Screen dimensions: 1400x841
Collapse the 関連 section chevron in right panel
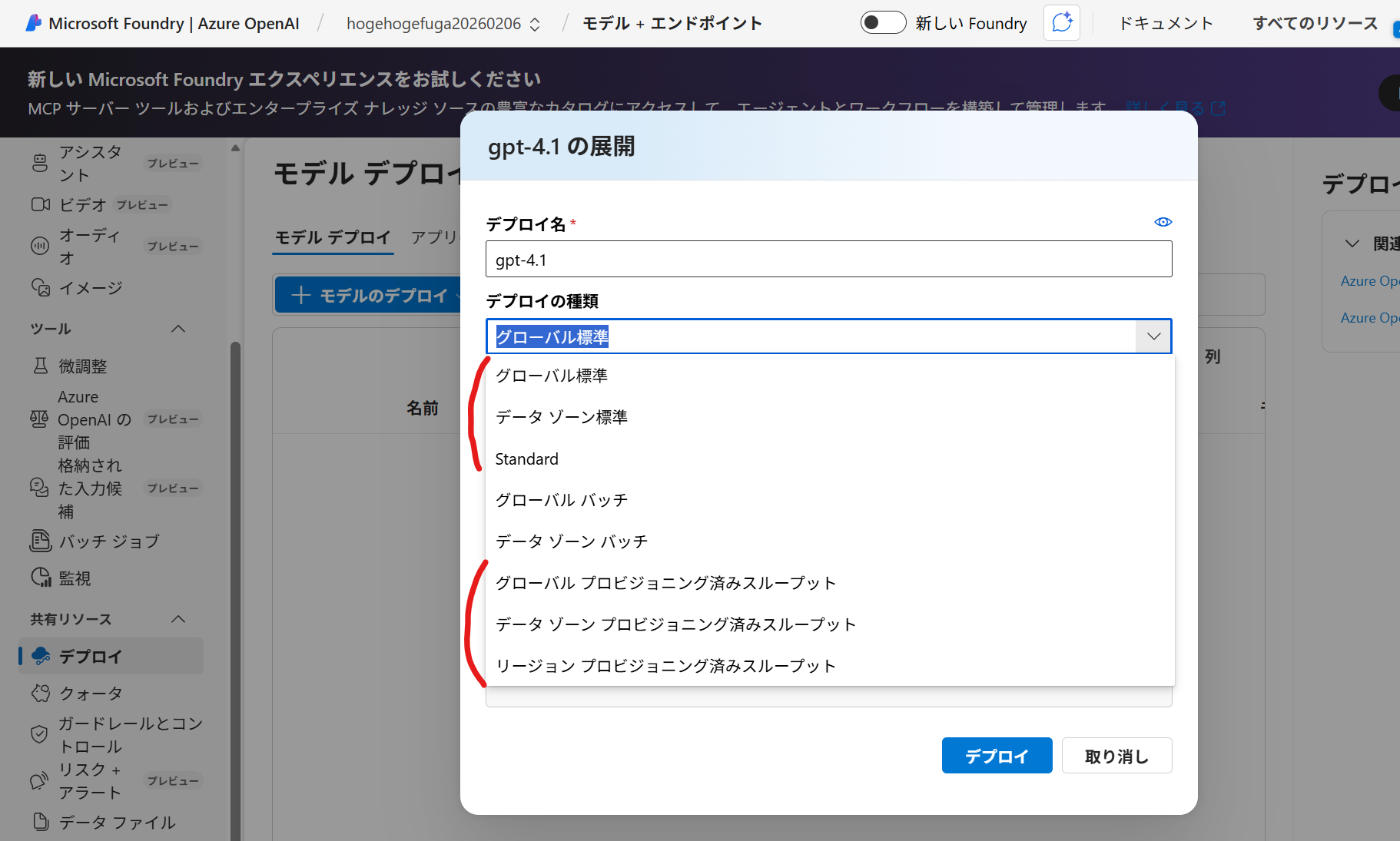[x=1352, y=243]
